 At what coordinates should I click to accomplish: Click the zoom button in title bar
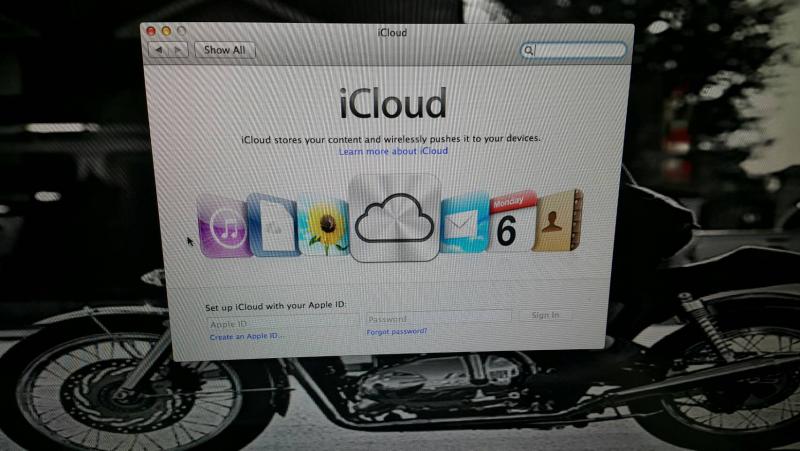coord(181,33)
